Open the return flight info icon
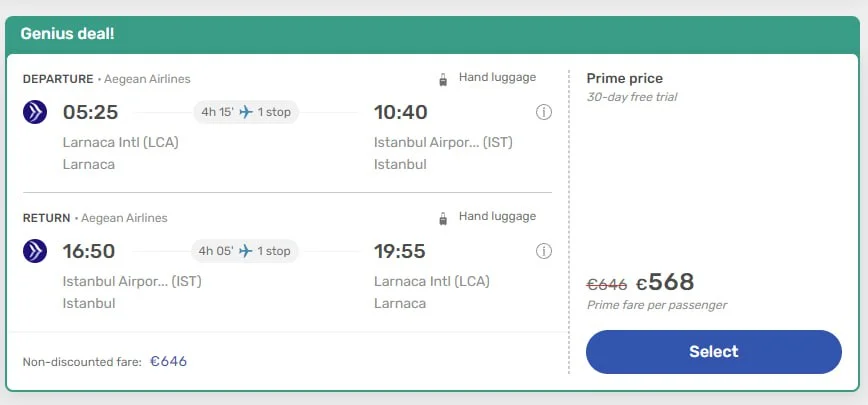Screen dimensions: 868x405 pos(544,251)
